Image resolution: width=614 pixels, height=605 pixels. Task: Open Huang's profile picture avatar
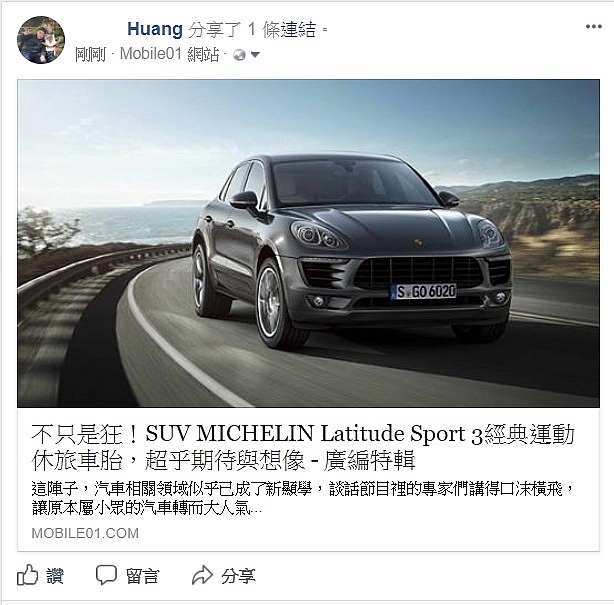click(41, 40)
